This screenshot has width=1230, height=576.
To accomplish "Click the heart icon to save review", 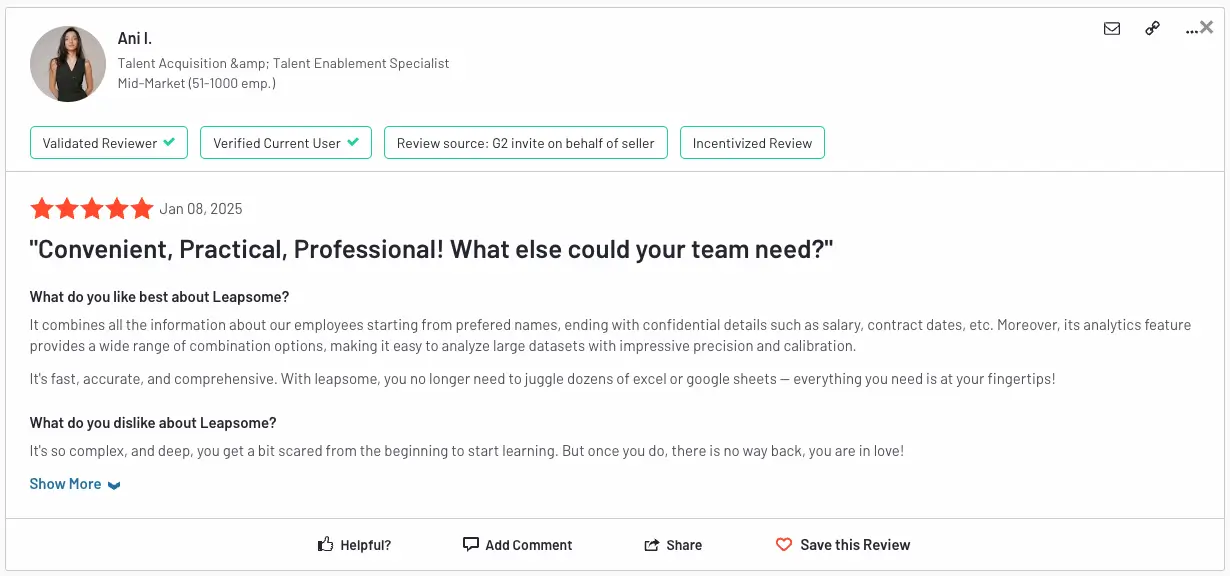I will point(784,544).
